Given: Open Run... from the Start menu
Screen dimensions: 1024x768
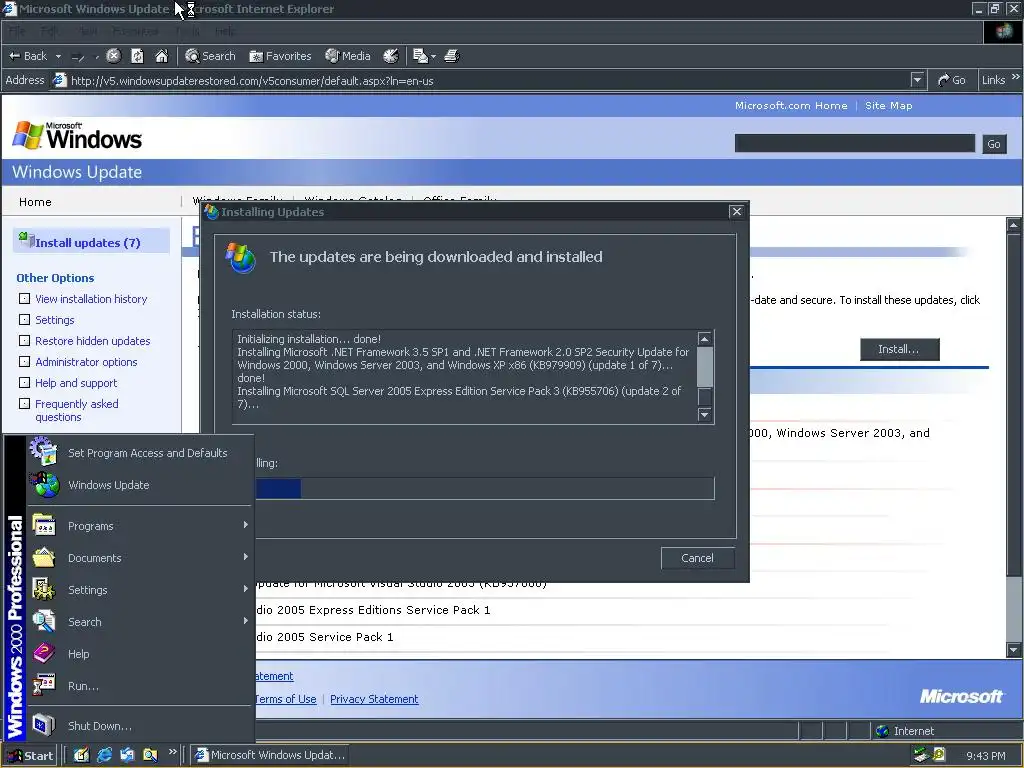Looking at the screenshot, I should (139, 686).
